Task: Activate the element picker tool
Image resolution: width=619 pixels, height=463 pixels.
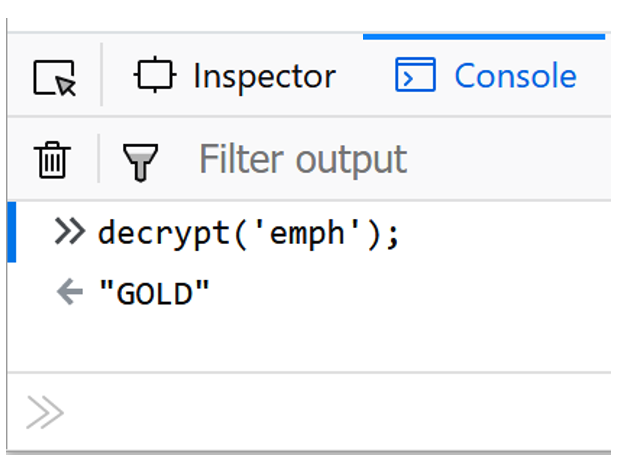Action: pos(54,77)
